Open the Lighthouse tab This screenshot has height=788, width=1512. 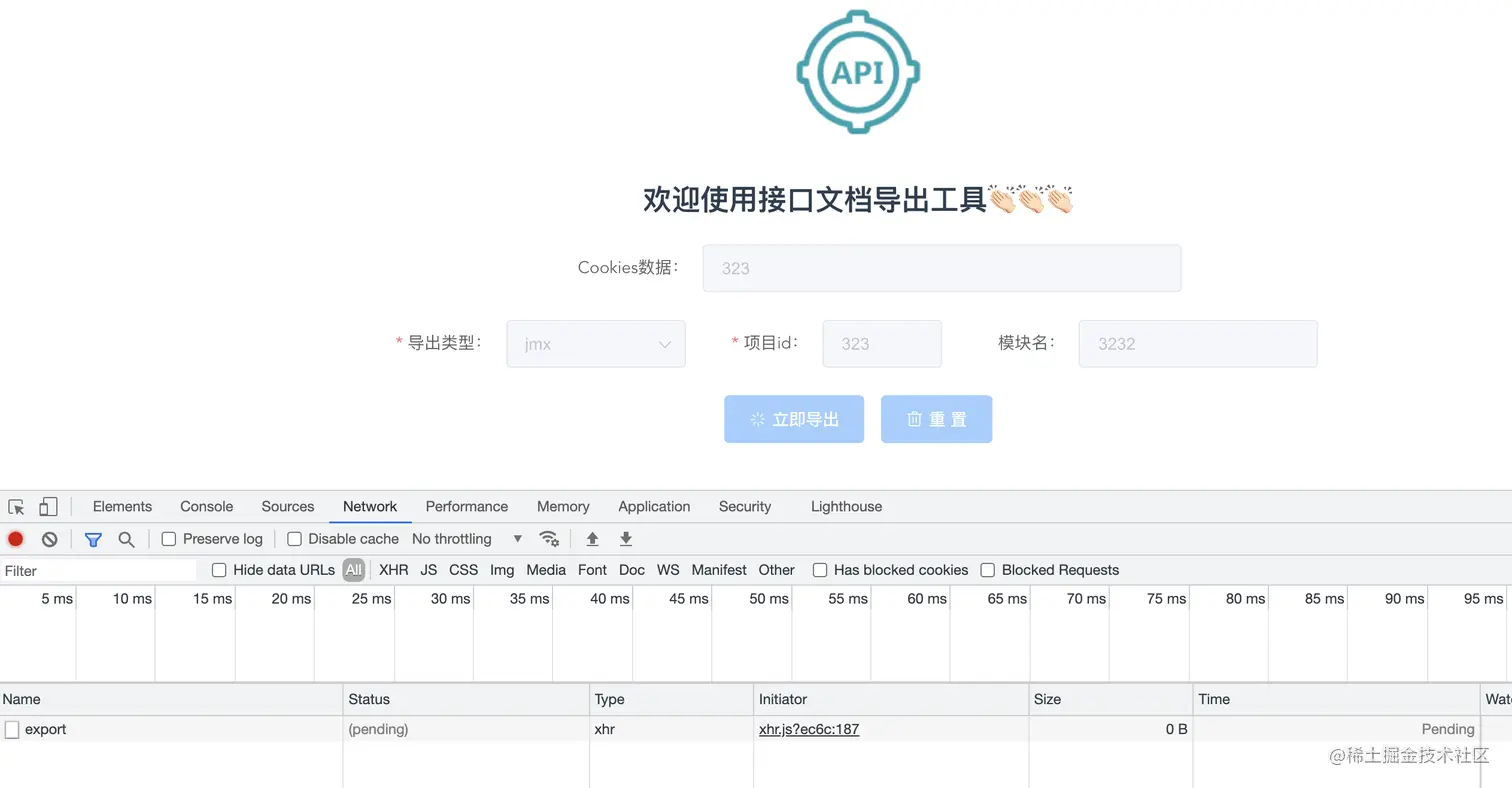[x=847, y=507]
